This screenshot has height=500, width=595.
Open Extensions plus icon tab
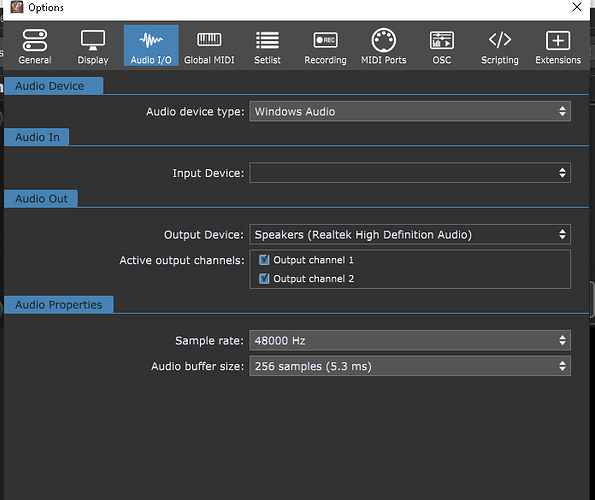[558, 46]
